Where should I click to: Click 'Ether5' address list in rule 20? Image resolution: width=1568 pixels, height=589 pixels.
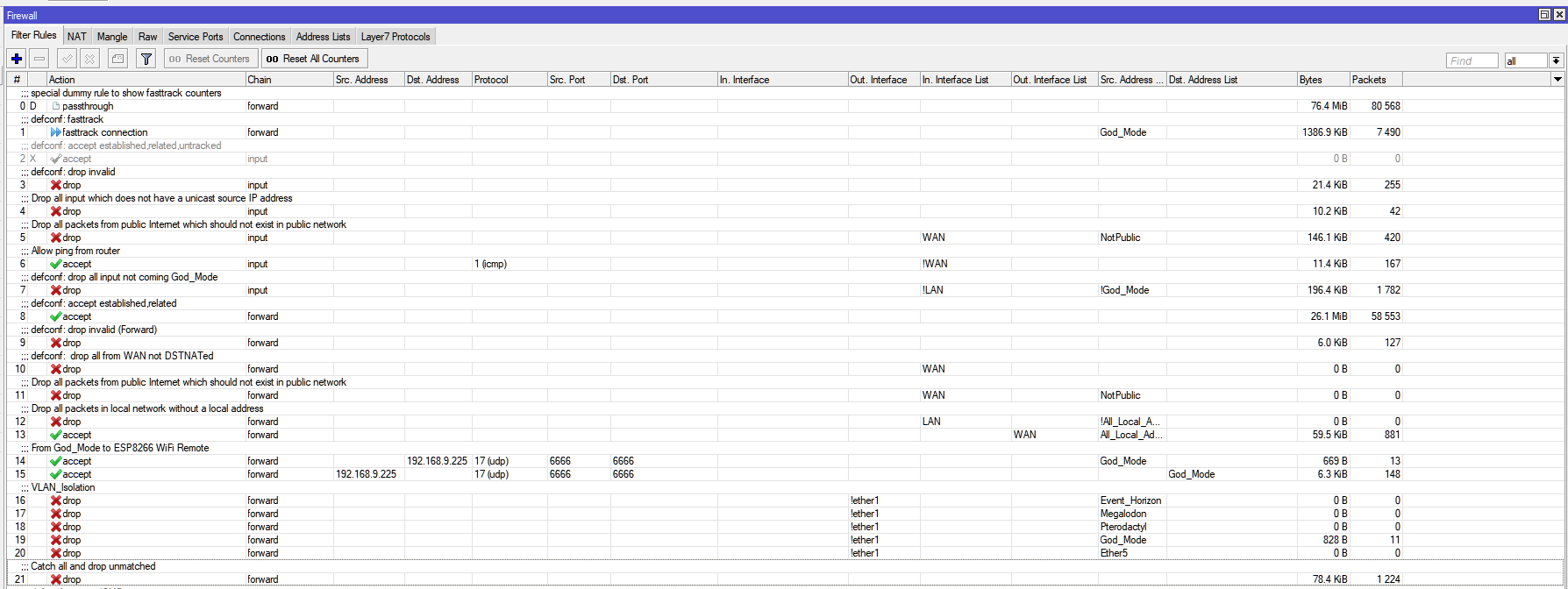[1114, 553]
